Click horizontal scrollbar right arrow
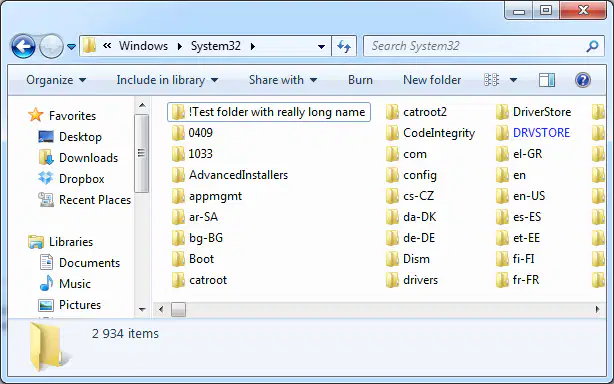Image resolution: width=614 pixels, height=384 pixels. [x=597, y=309]
